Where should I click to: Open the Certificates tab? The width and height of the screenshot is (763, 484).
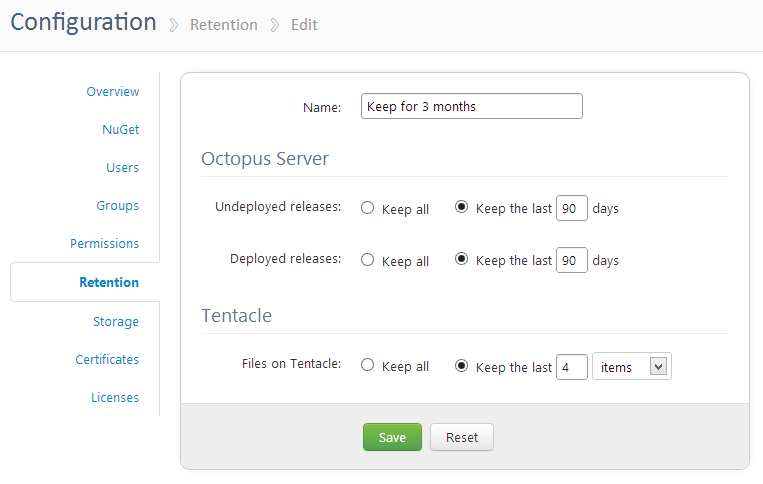(107, 360)
